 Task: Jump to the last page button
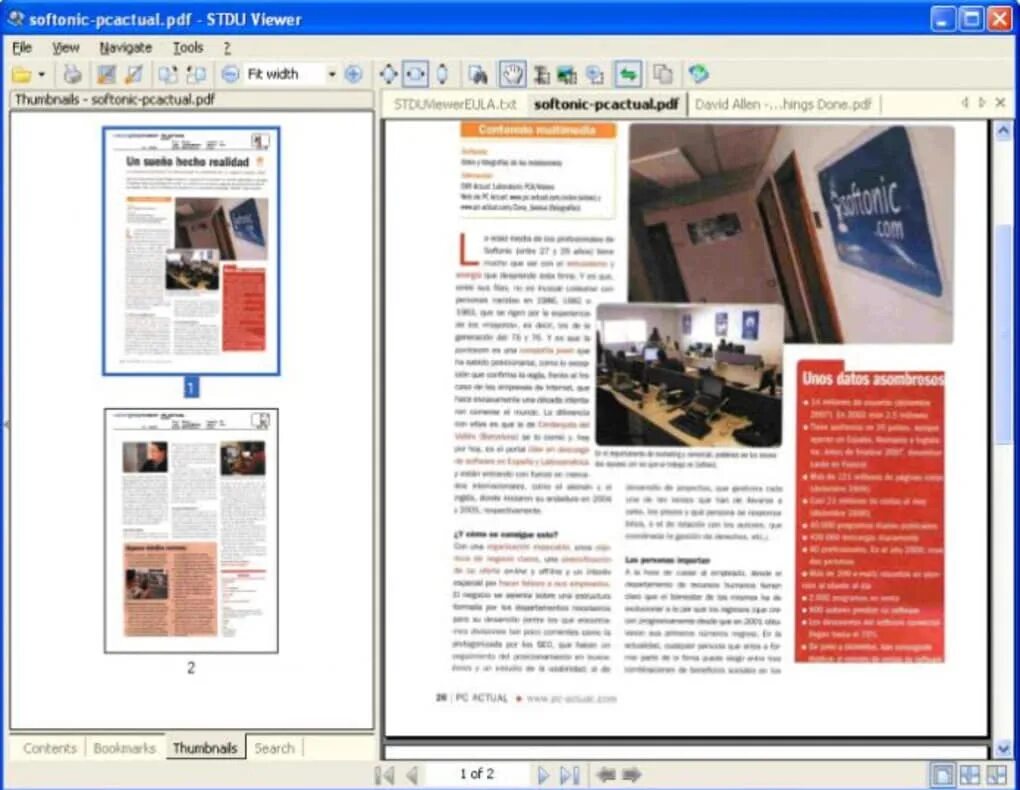[x=569, y=774]
